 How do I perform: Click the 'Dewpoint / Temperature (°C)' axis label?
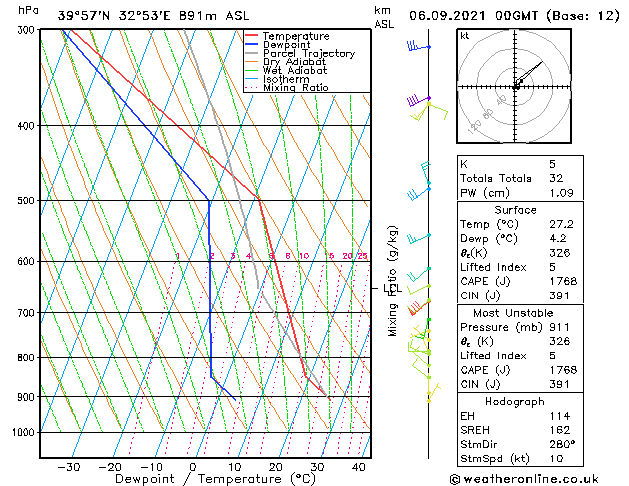point(202,479)
